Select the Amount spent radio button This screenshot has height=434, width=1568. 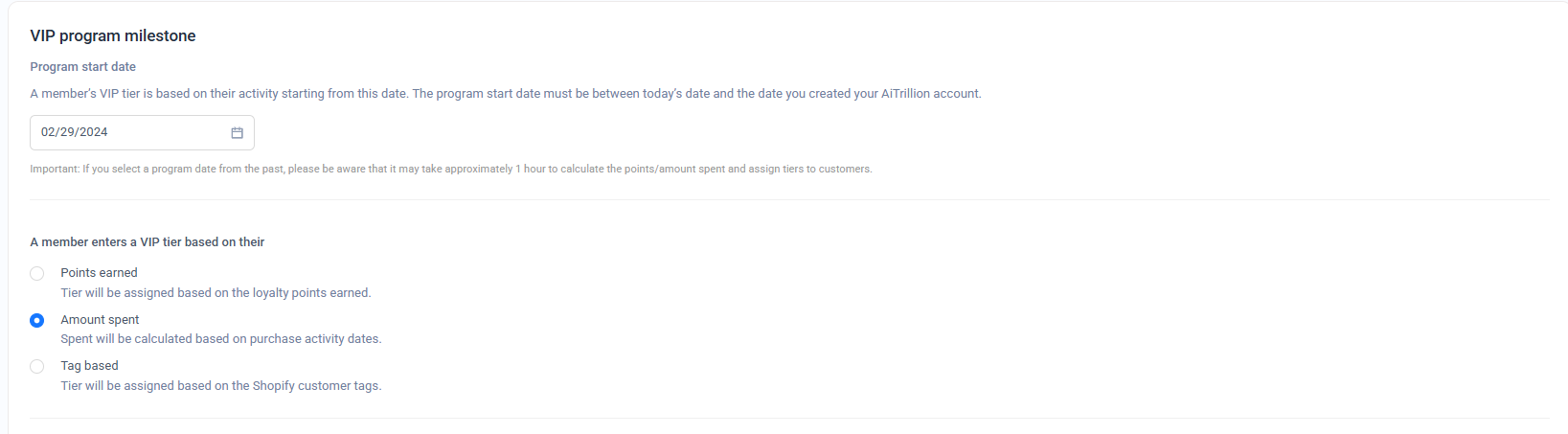click(37, 320)
